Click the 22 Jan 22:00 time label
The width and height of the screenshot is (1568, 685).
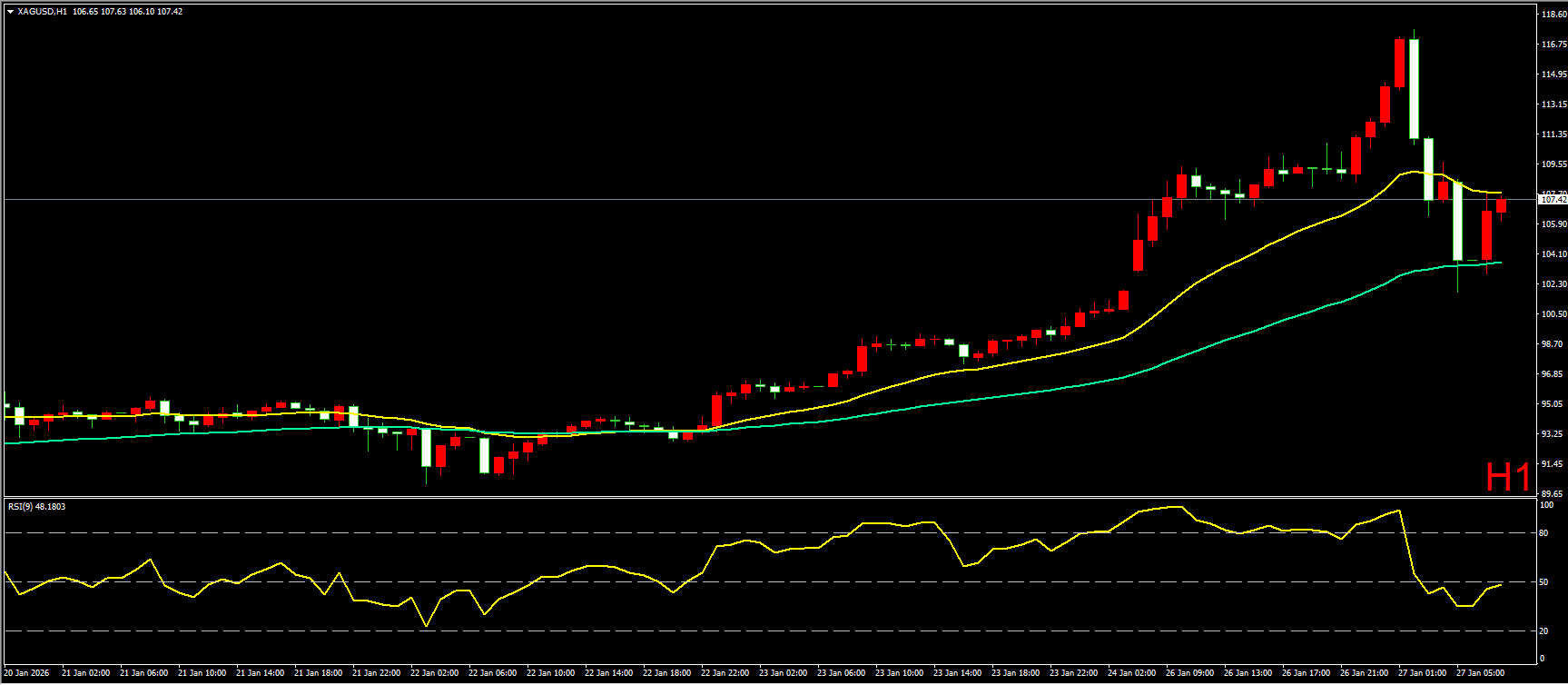click(x=725, y=673)
